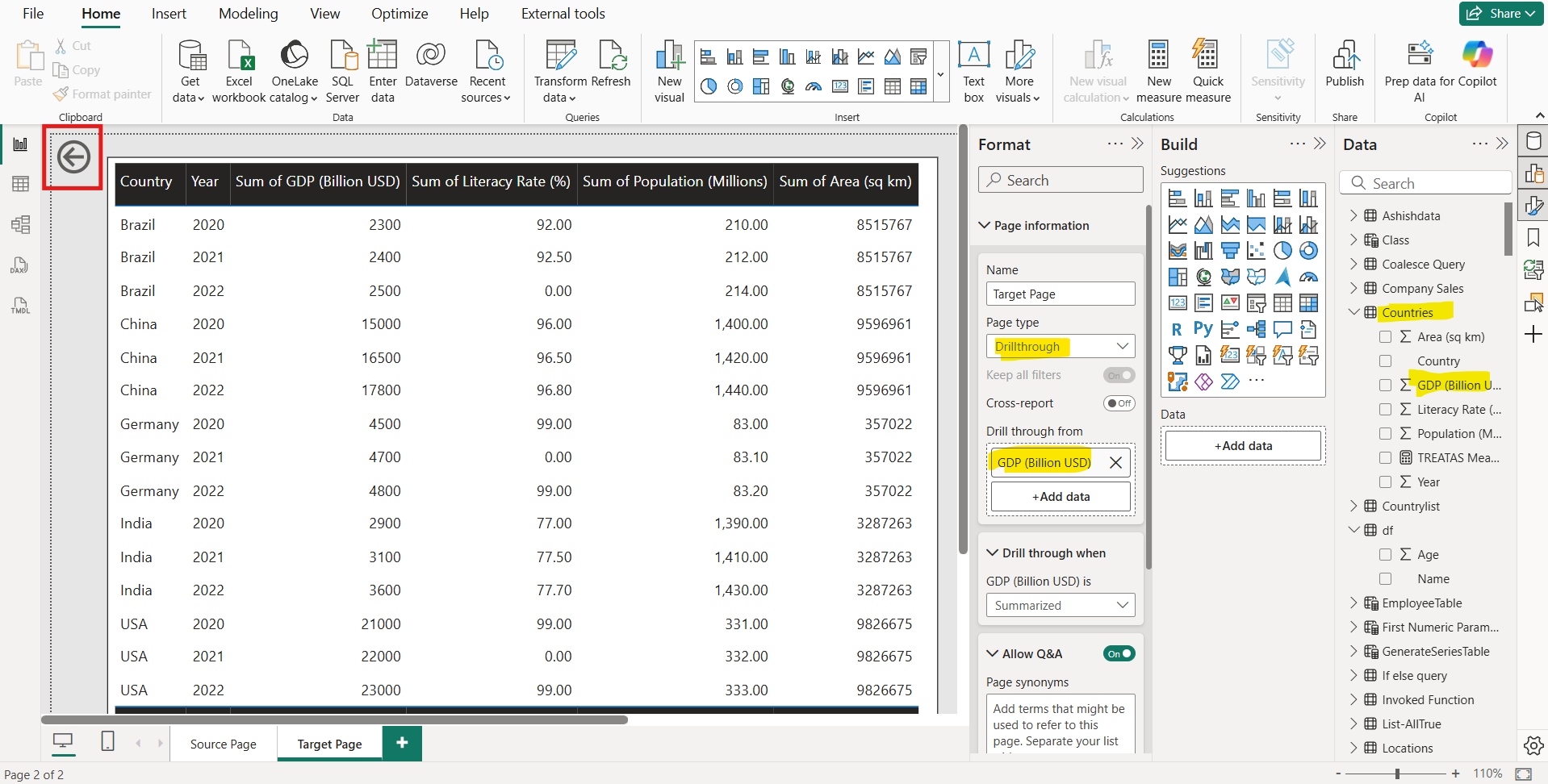Open Model view from the left sidebar
This screenshot has width=1548, height=784.
point(19,226)
